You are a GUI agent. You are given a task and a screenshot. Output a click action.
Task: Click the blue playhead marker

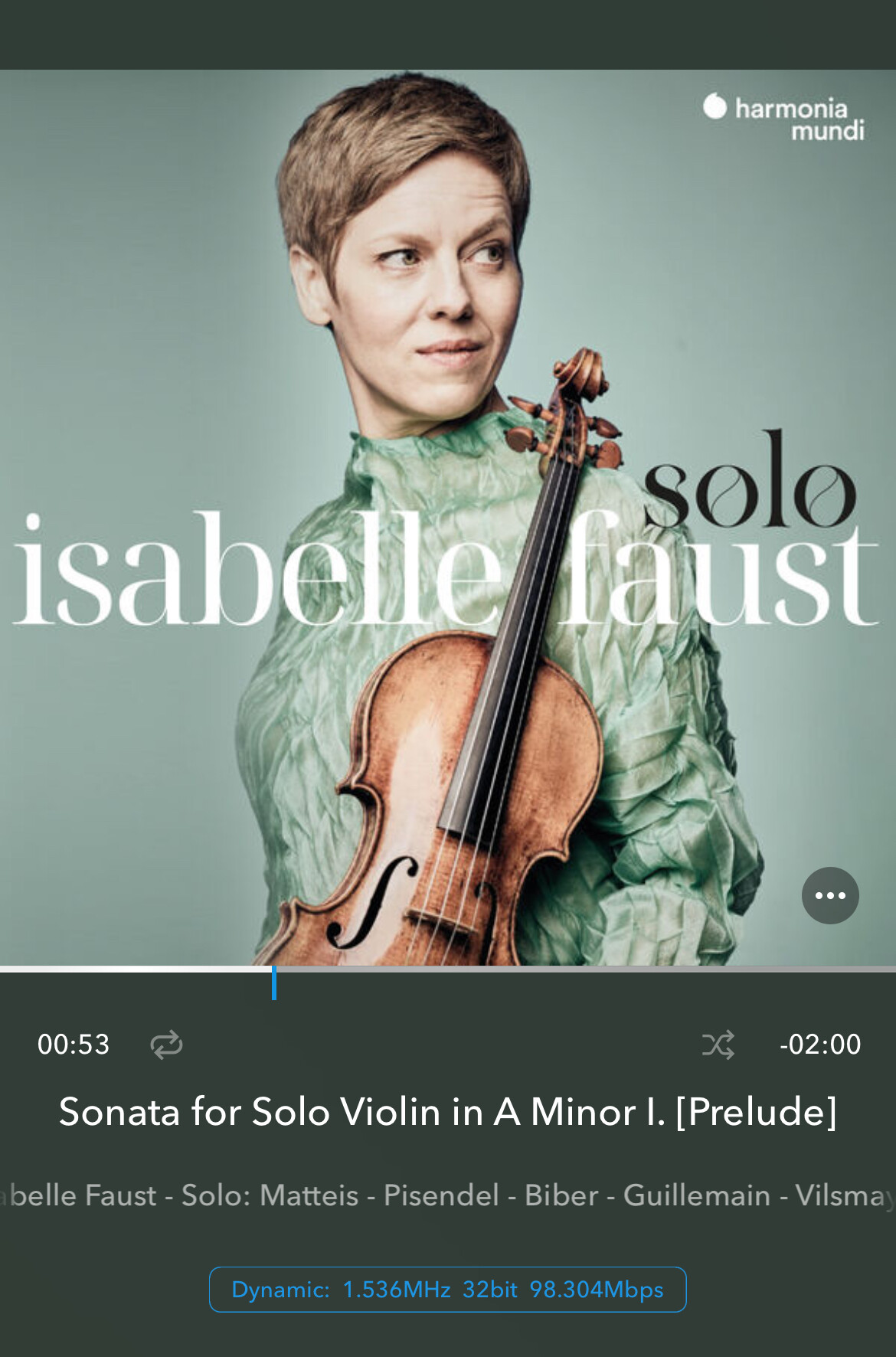tap(274, 983)
